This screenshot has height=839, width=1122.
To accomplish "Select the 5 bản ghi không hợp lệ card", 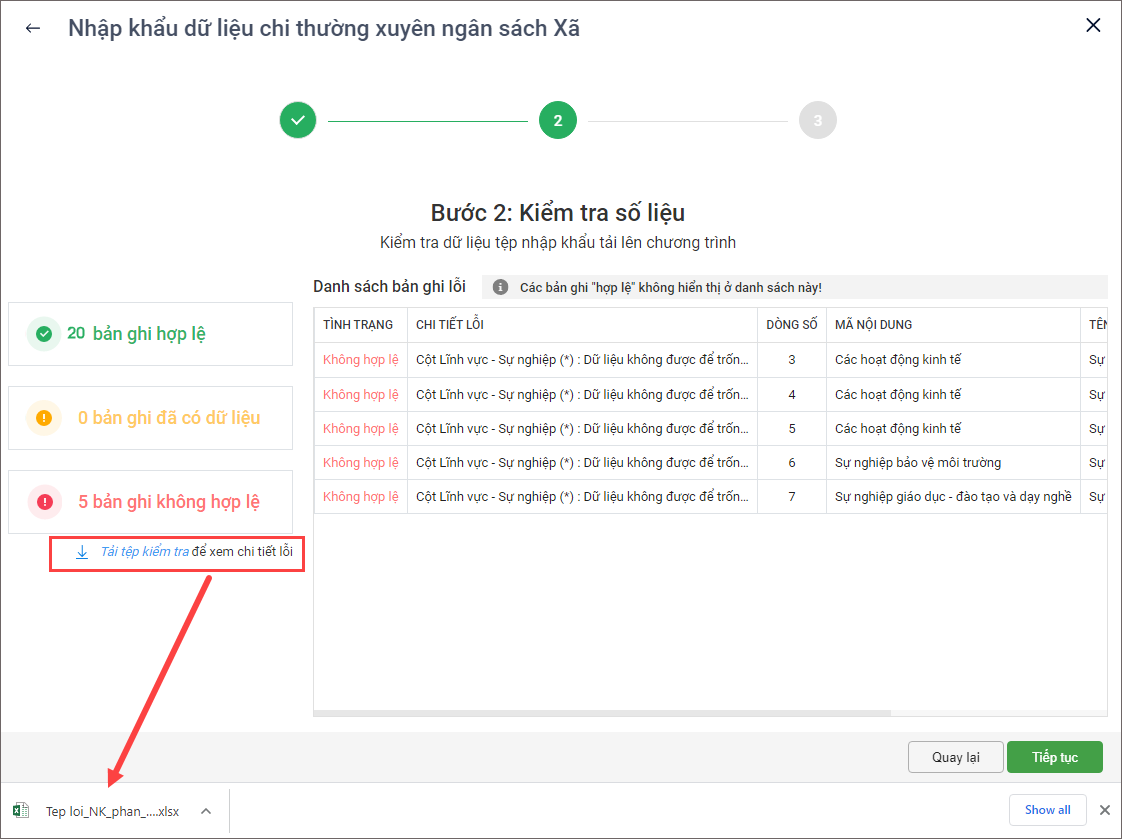I will (x=150, y=502).
